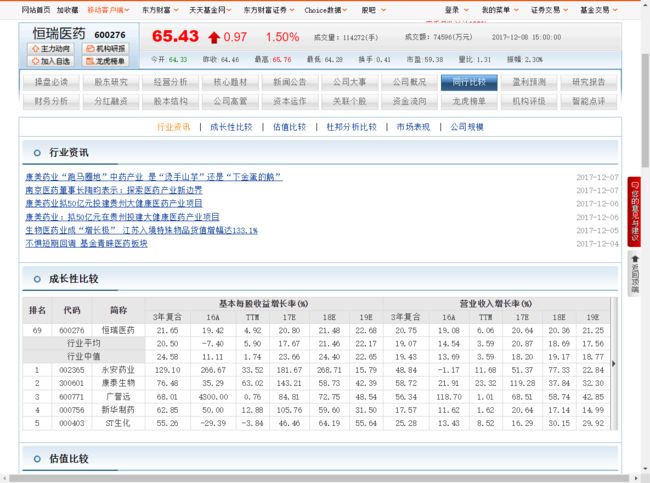The image size is (650, 483).
Task: Click the circle bullet beside 行业资讯 heading
Action: (x=37, y=153)
